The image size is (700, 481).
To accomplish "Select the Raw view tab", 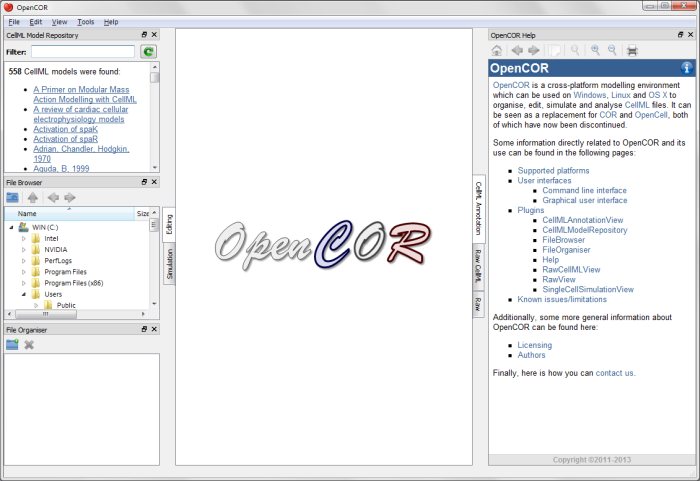I will [479, 304].
